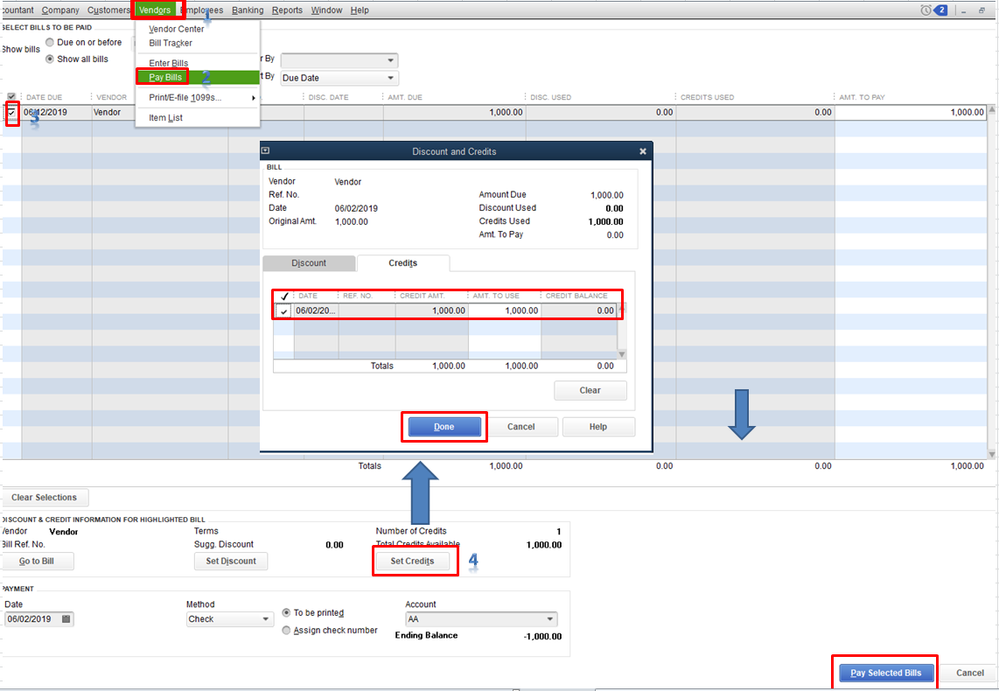This screenshot has height=691, width=999.
Task: Select the Show all bills radio button
Action: [49, 59]
